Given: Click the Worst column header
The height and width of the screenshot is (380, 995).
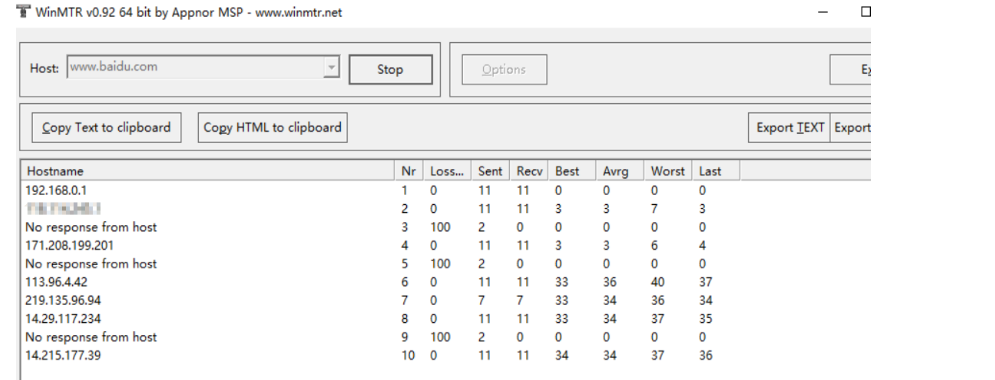Looking at the screenshot, I should coord(668,171).
